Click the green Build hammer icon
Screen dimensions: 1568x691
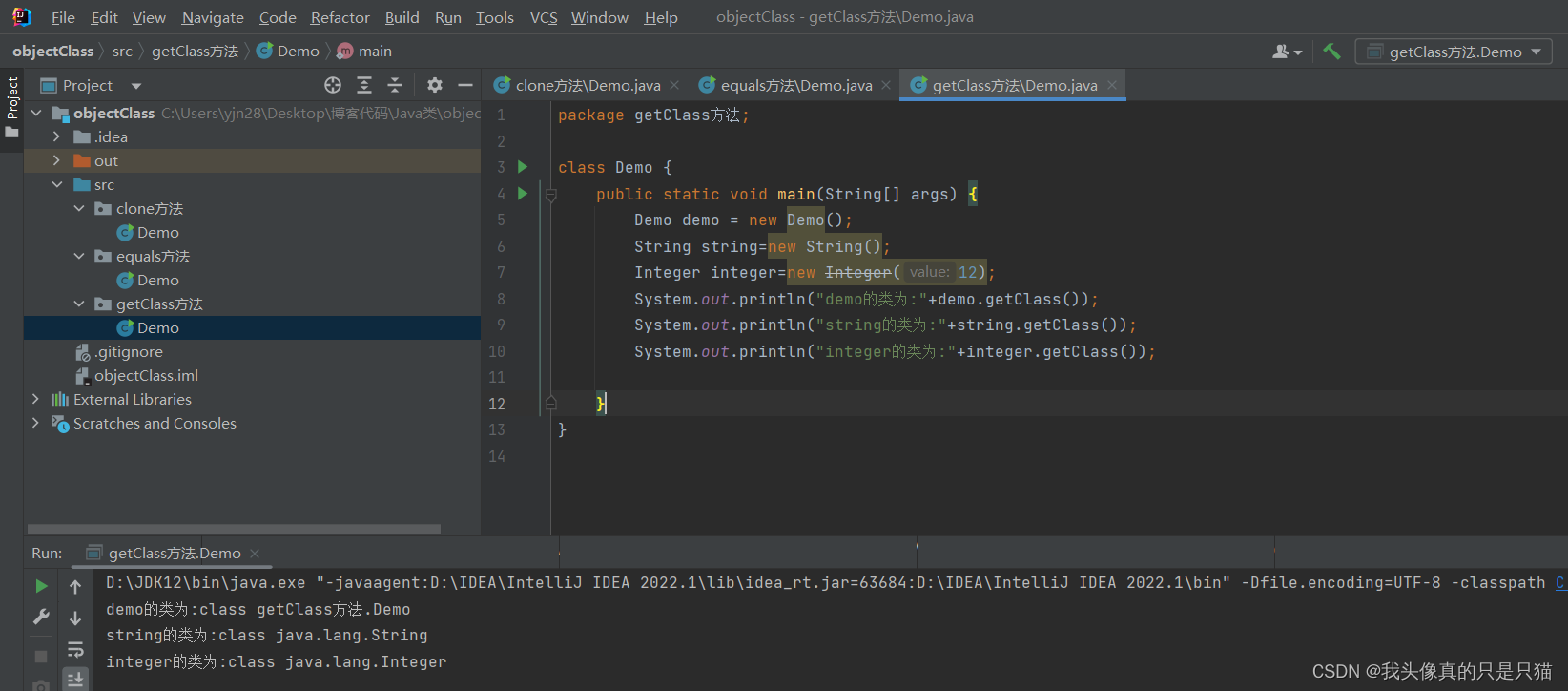[x=1331, y=52]
